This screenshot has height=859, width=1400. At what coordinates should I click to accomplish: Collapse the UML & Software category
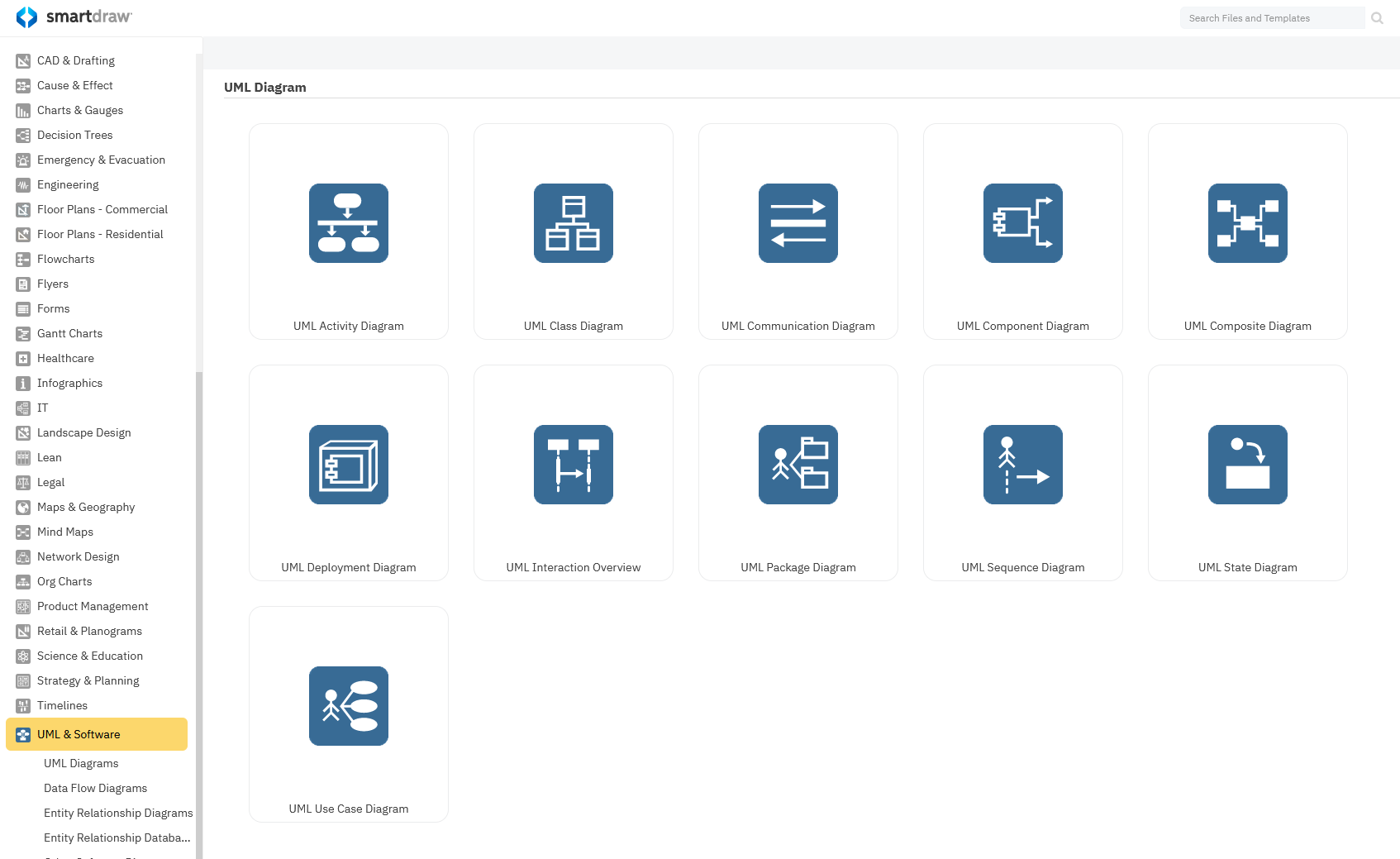(x=96, y=734)
